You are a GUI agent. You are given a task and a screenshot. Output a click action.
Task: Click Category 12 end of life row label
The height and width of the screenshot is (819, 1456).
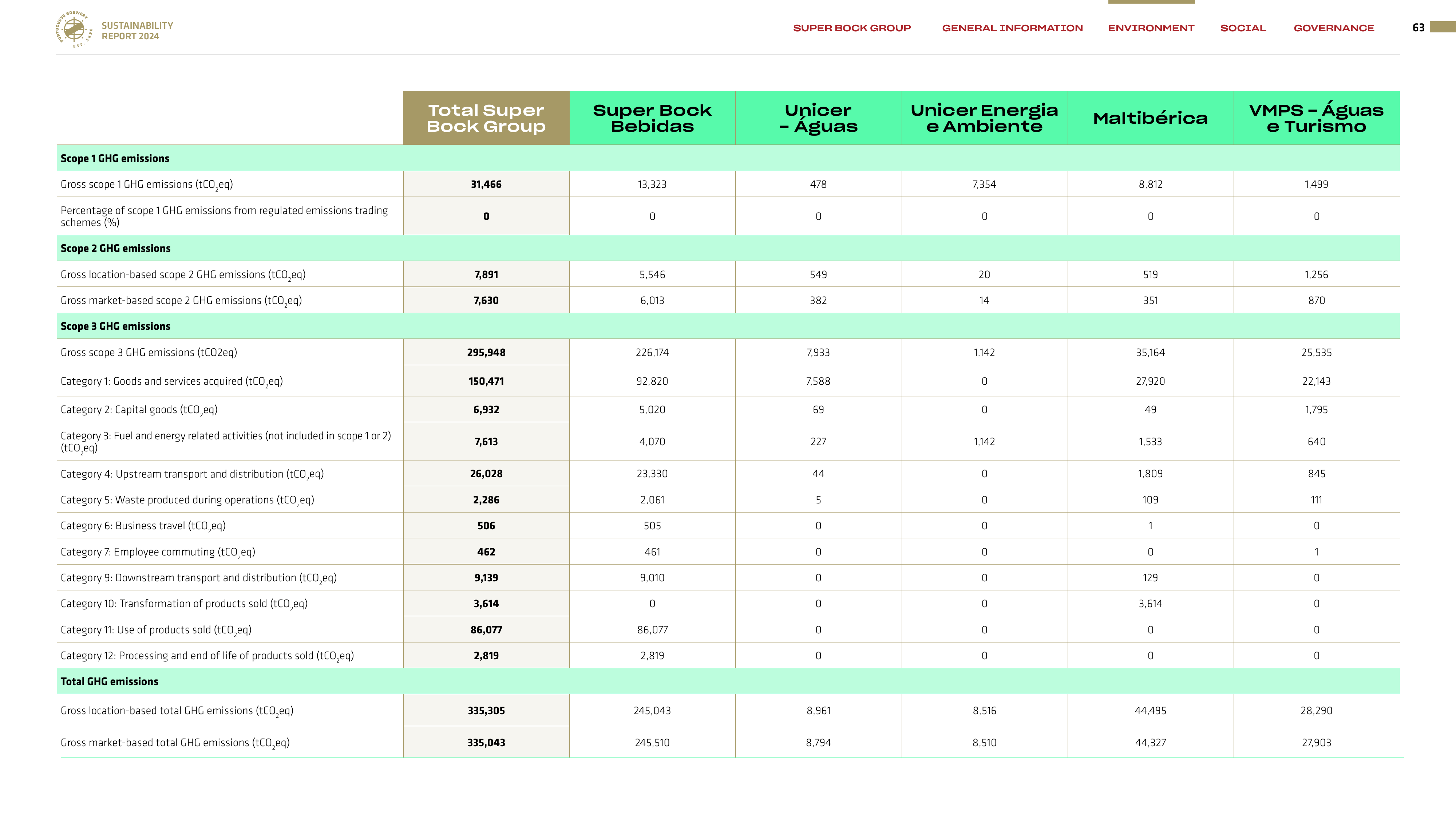207,657
